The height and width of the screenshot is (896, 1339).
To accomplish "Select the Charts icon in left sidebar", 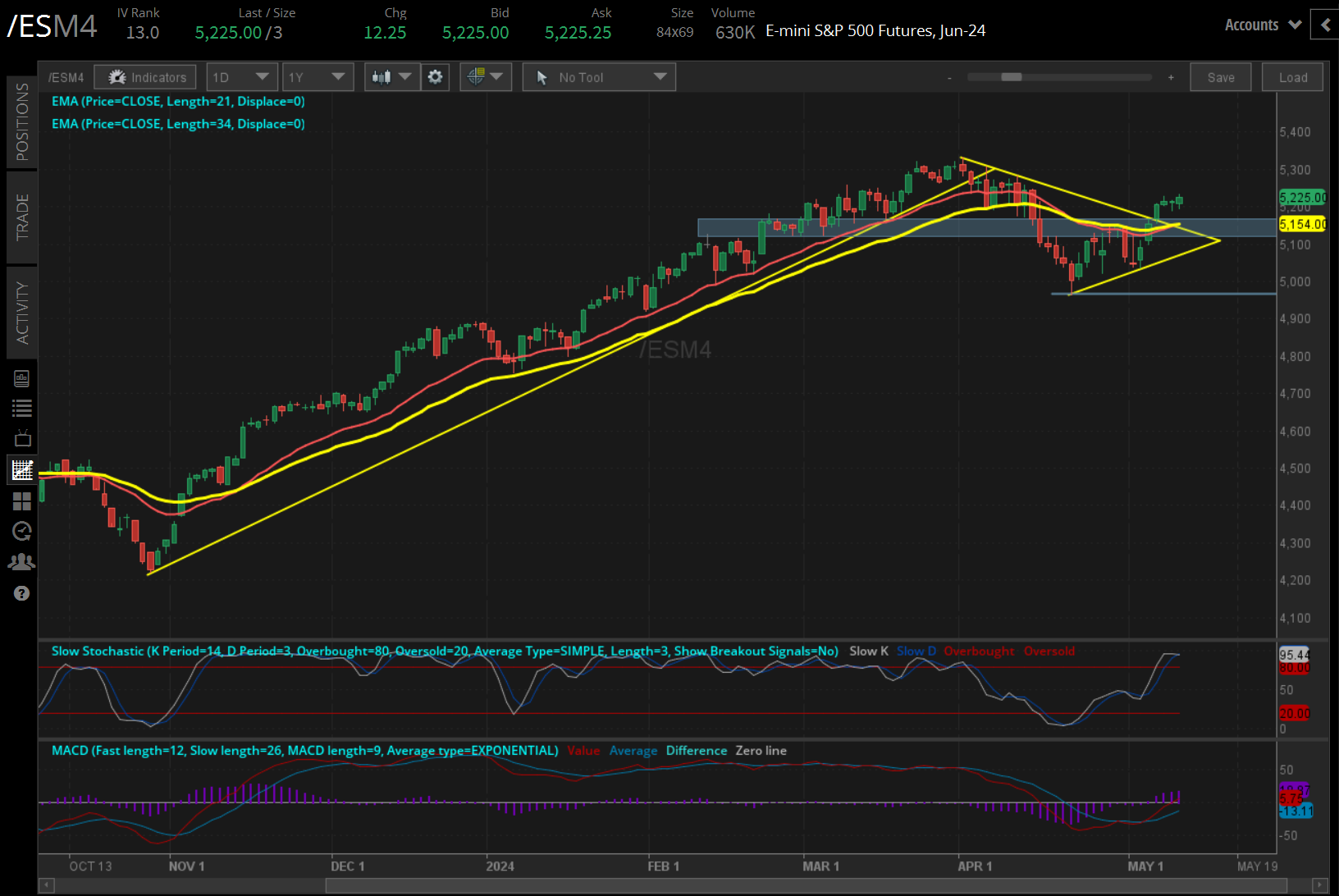I will click(x=22, y=469).
